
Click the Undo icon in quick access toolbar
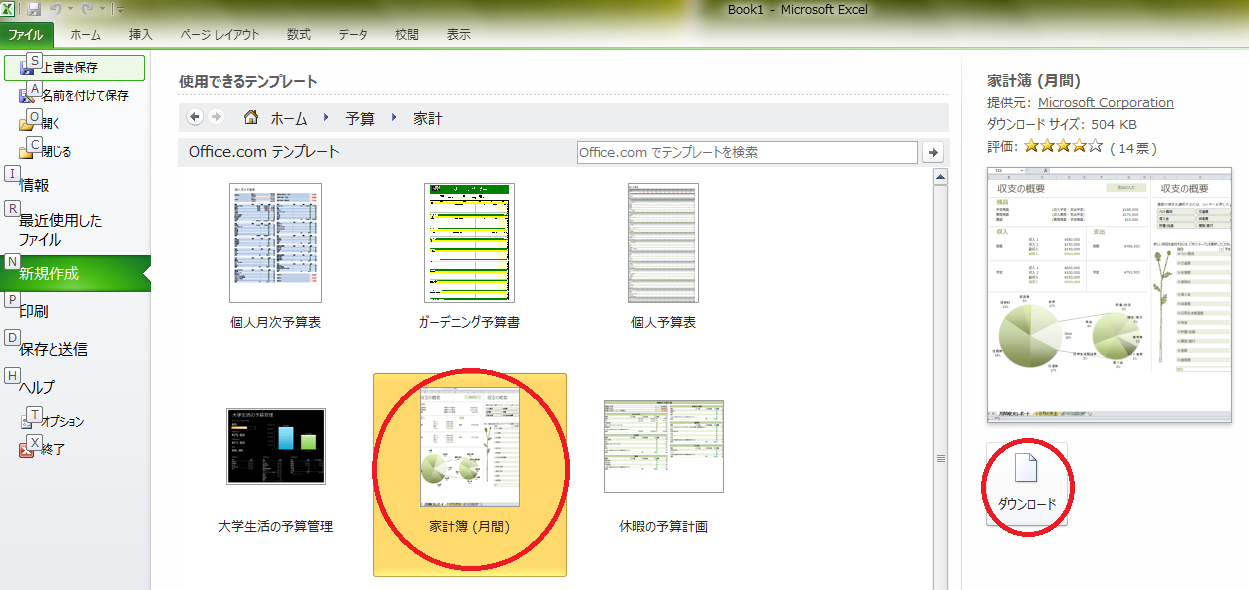[56, 9]
